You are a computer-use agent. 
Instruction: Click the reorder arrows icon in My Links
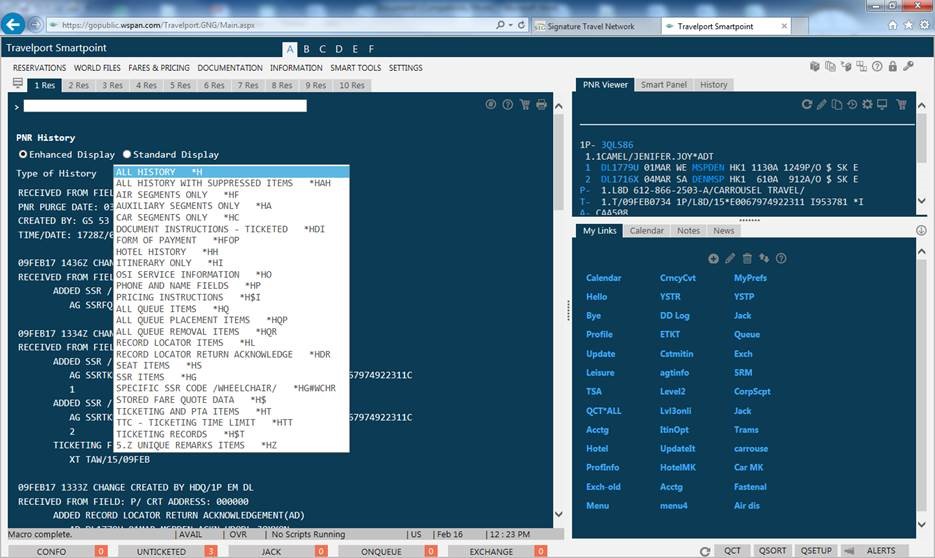click(x=764, y=258)
